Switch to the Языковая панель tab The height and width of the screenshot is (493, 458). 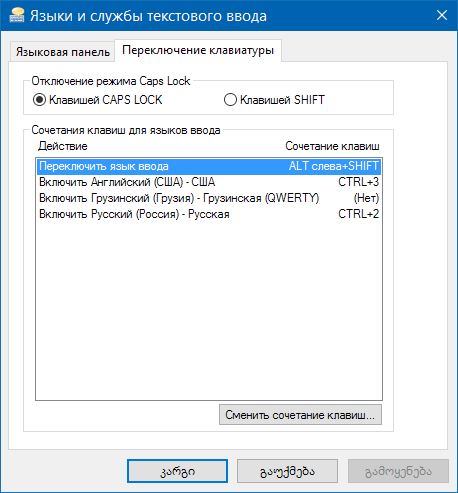click(63, 52)
